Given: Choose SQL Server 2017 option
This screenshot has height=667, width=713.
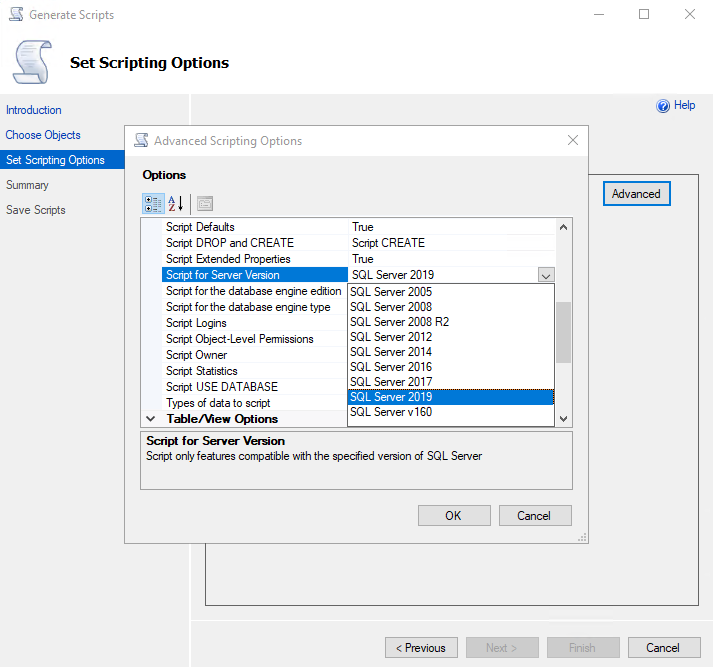Looking at the screenshot, I should pyautogui.click(x=451, y=381).
